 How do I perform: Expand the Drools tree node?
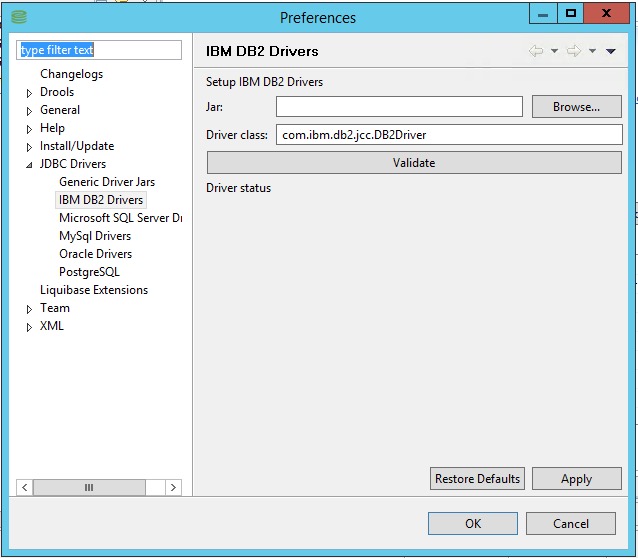point(29,93)
